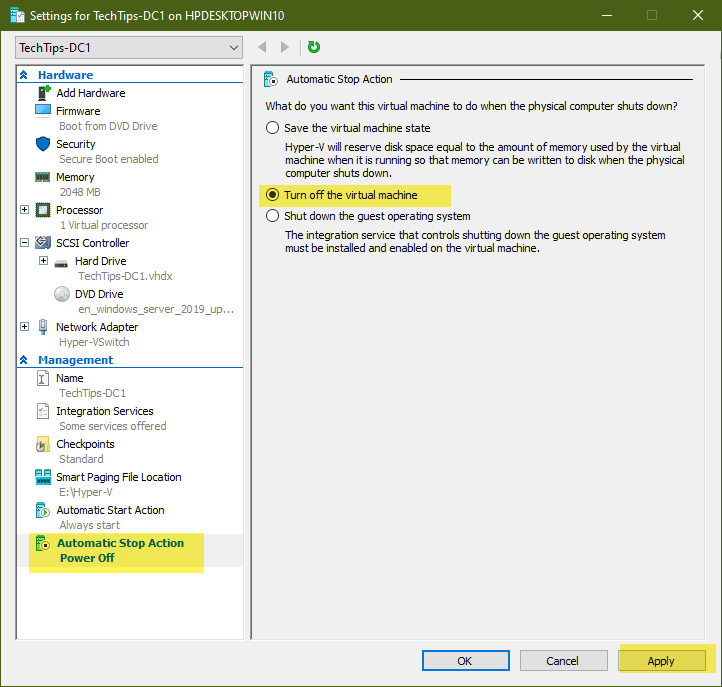Click the TechTips-DC1.vhdx text
The image size is (722, 687).
(125, 276)
